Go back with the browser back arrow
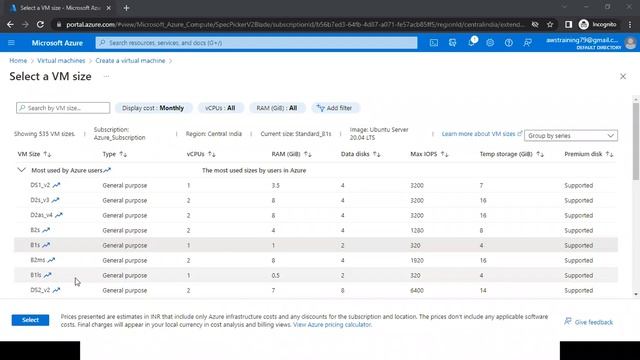 10,24
